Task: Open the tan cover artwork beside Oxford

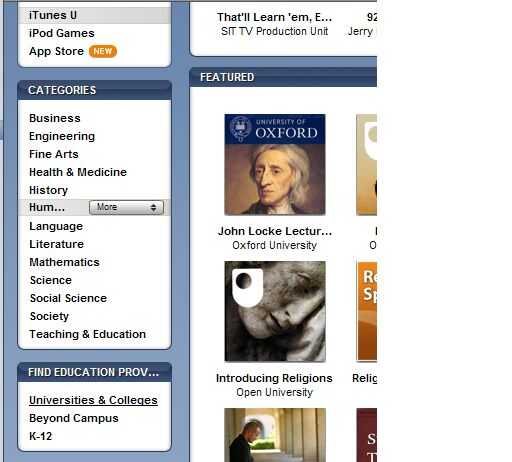Action: point(367,165)
